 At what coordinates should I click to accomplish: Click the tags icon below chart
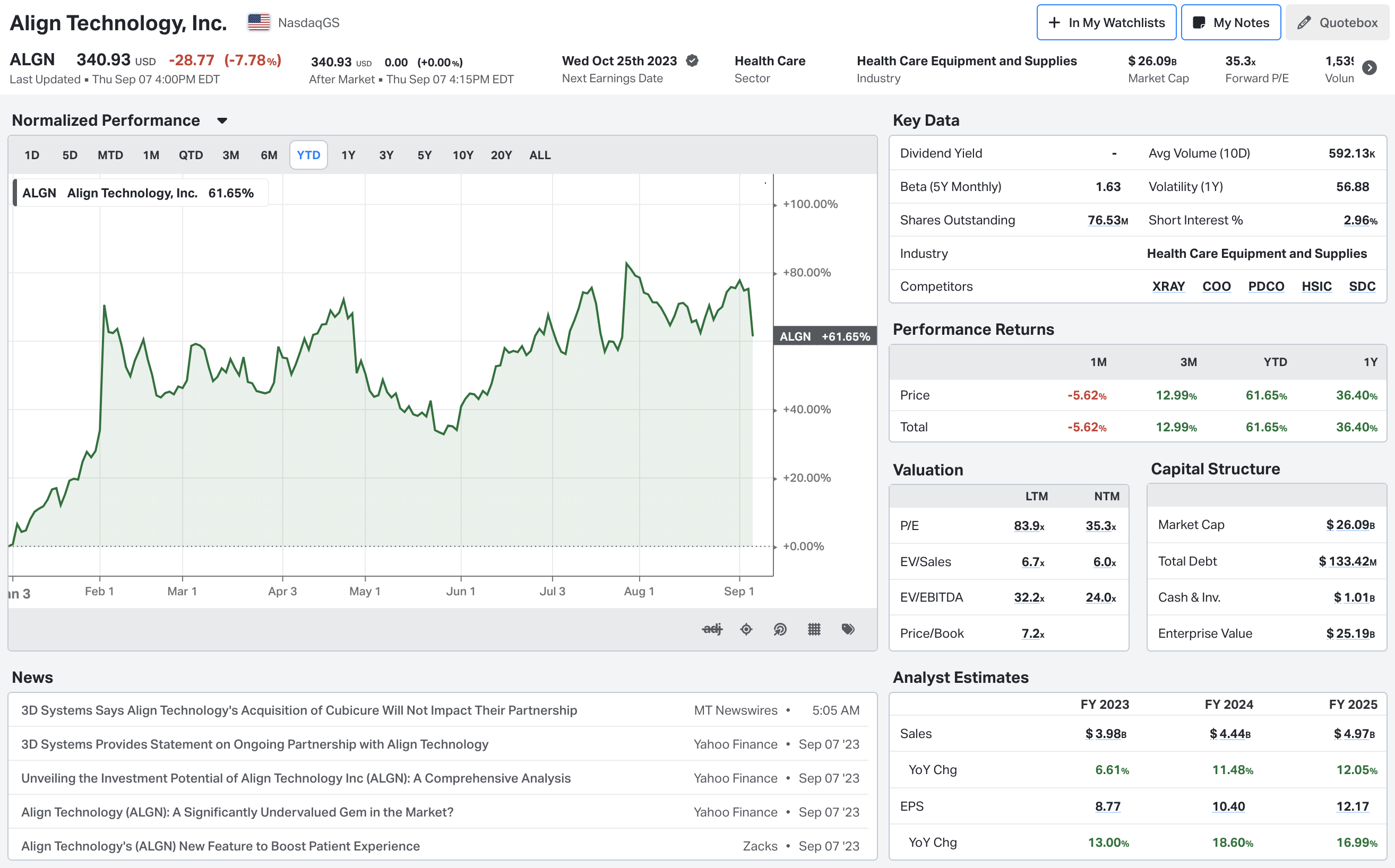(848, 629)
